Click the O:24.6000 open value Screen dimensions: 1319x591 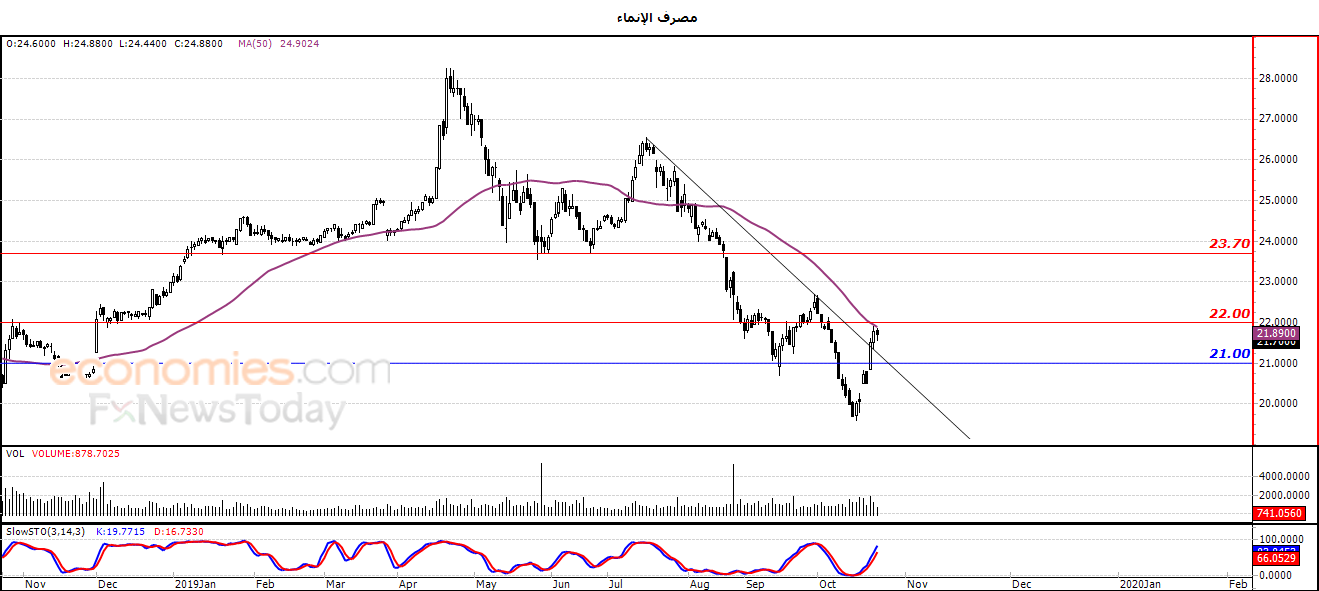(30, 44)
